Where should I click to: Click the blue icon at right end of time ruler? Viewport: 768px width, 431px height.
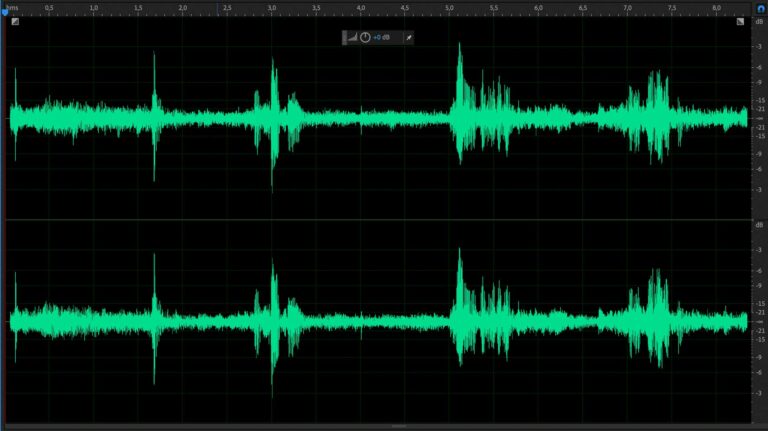coord(760,8)
